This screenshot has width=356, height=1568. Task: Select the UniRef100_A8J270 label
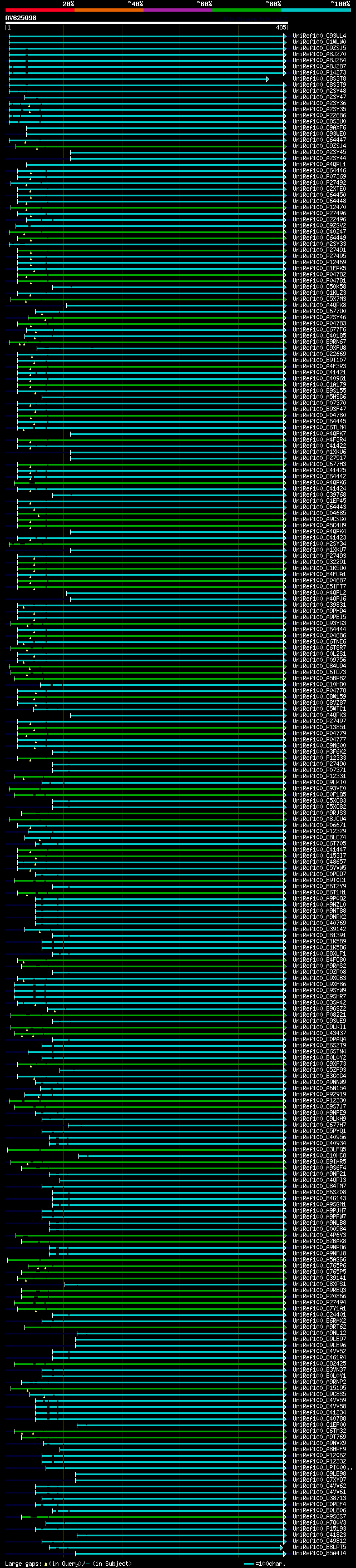pos(319,54)
